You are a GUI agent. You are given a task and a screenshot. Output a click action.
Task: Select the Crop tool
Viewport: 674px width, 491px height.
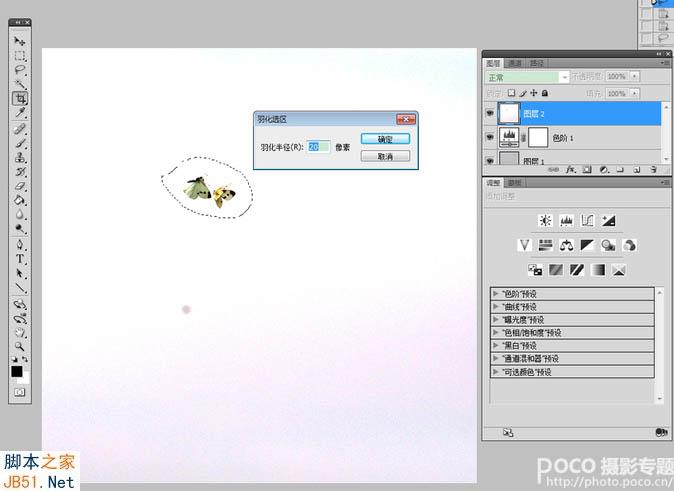pyautogui.click(x=20, y=98)
